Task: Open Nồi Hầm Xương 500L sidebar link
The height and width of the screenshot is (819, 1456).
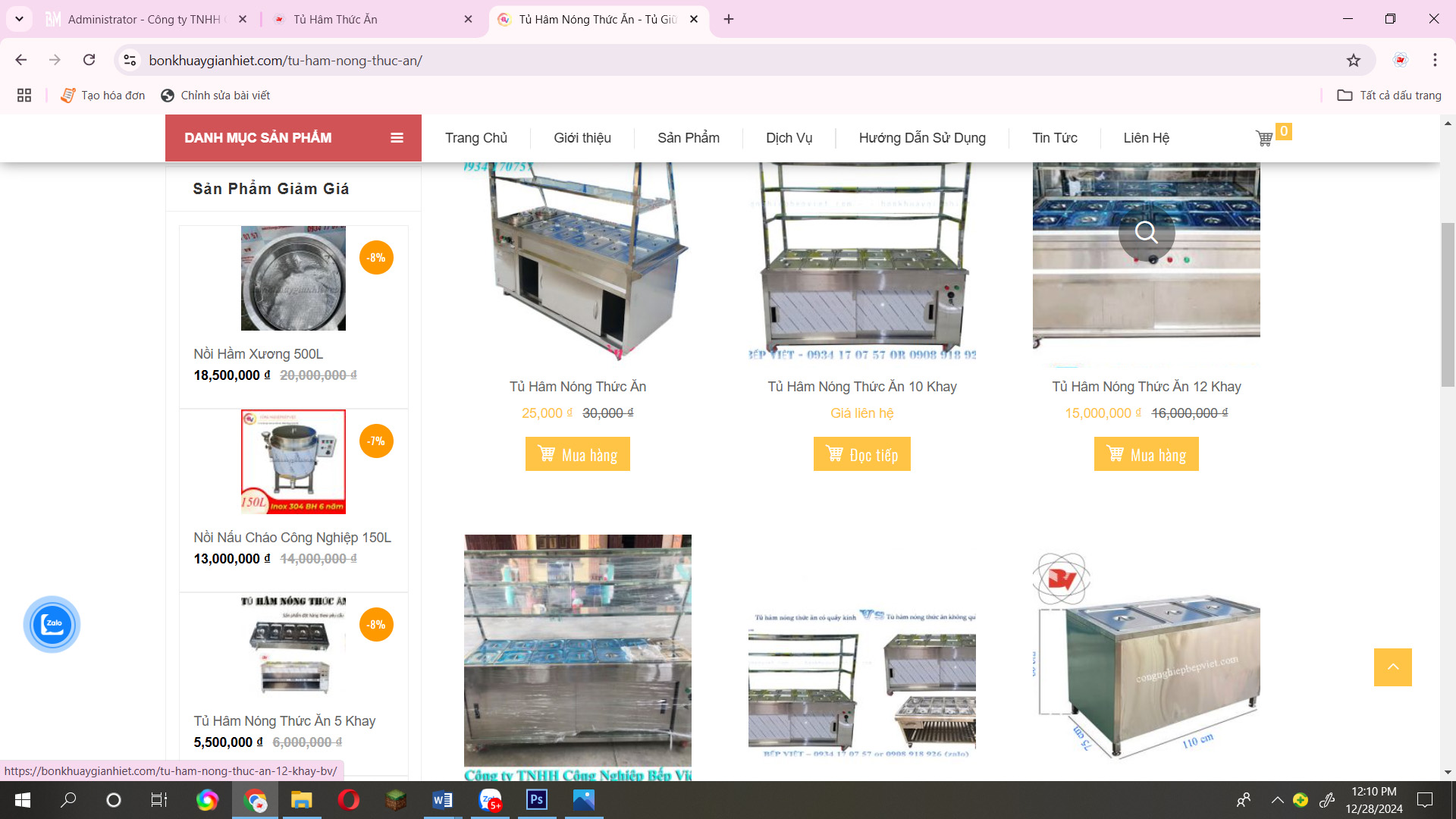Action: pos(259,354)
